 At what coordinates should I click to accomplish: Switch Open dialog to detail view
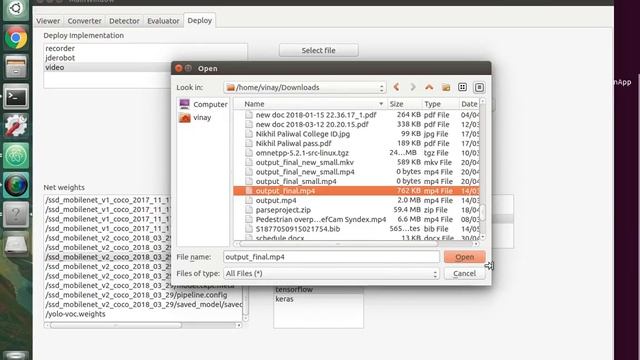(479, 87)
